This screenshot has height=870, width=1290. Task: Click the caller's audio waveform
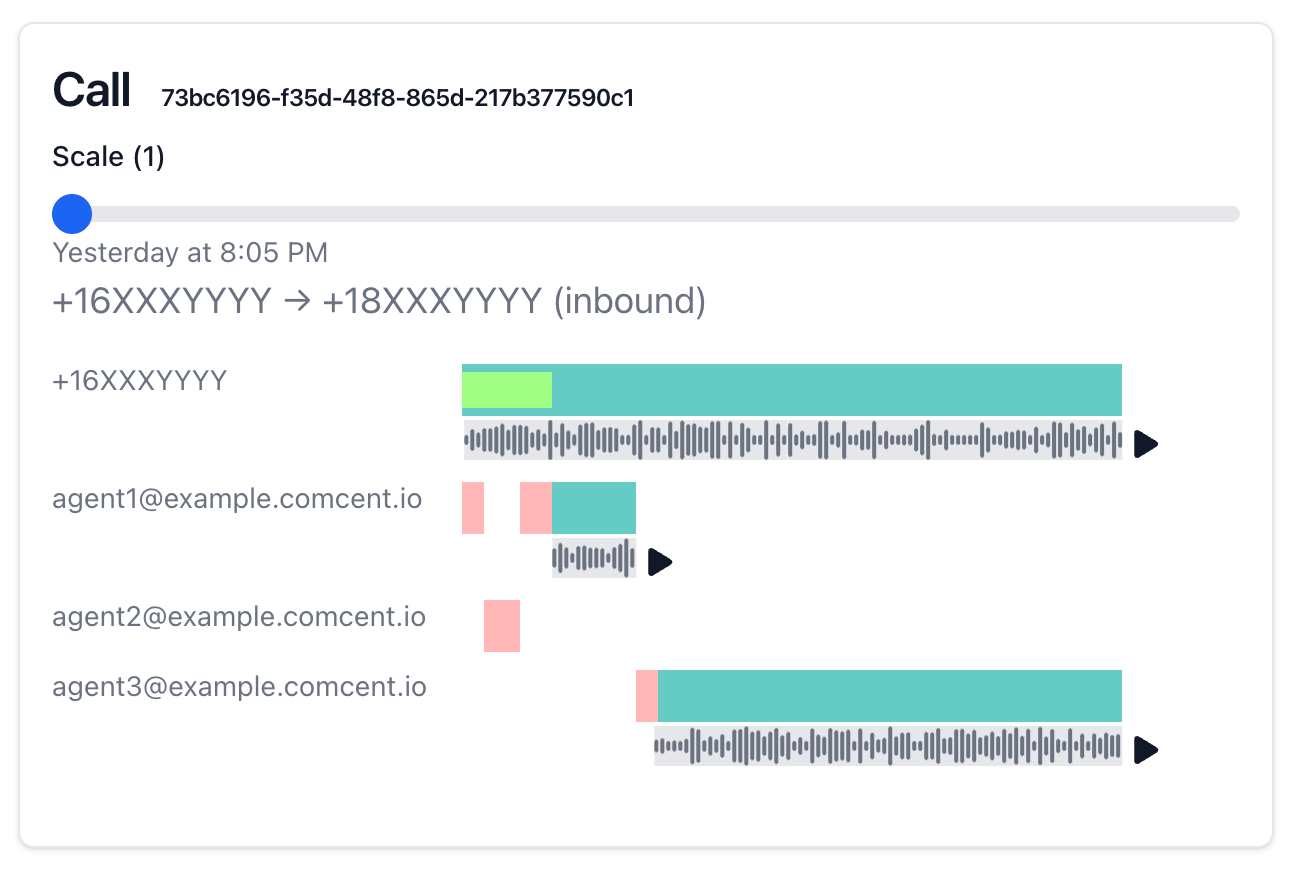pos(793,440)
